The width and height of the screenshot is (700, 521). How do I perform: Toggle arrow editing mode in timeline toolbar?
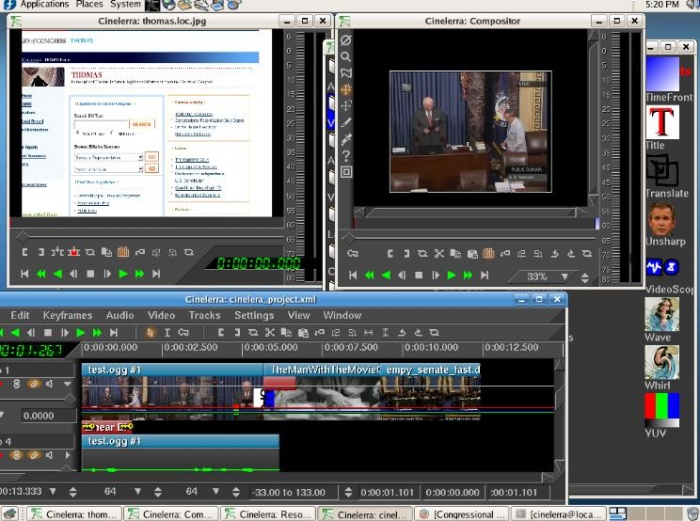click(151, 332)
